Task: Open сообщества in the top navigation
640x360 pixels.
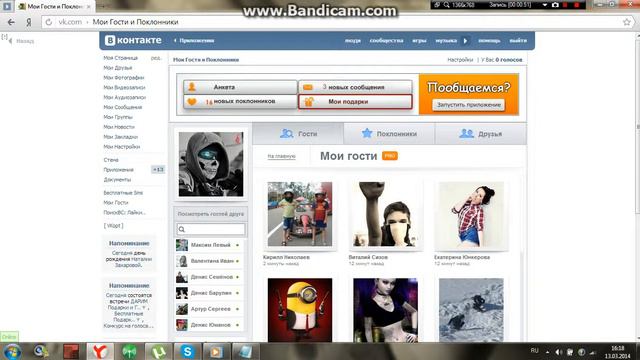Action: point(386,40)
